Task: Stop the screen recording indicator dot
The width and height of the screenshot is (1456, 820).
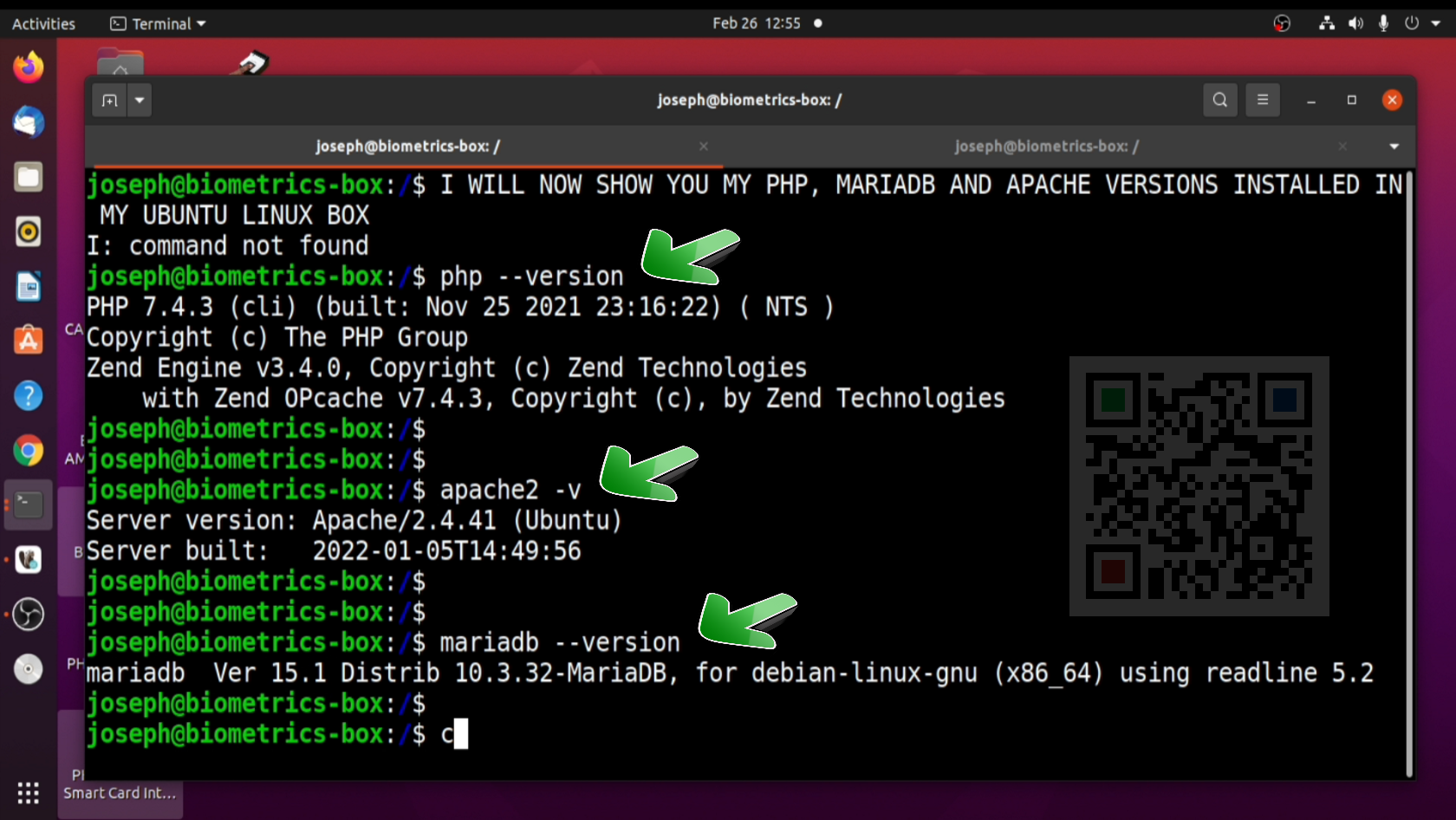Action: [817, 23]
